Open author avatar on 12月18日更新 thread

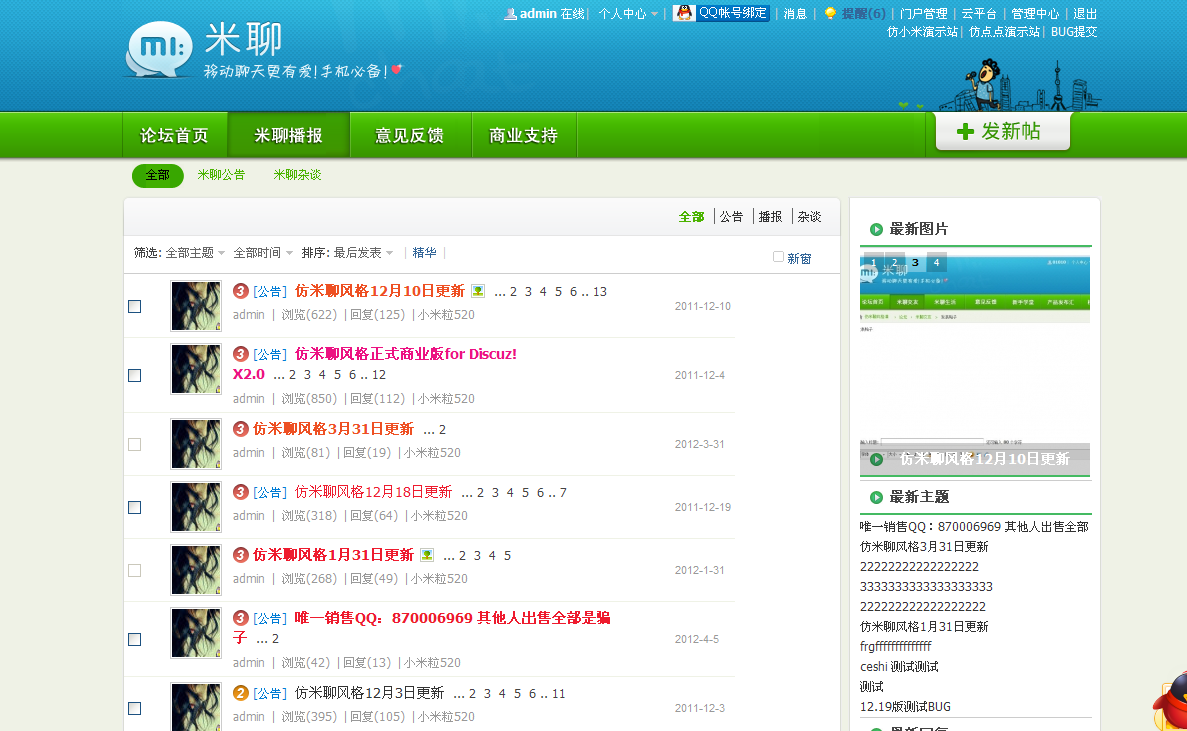pos(196,507)
